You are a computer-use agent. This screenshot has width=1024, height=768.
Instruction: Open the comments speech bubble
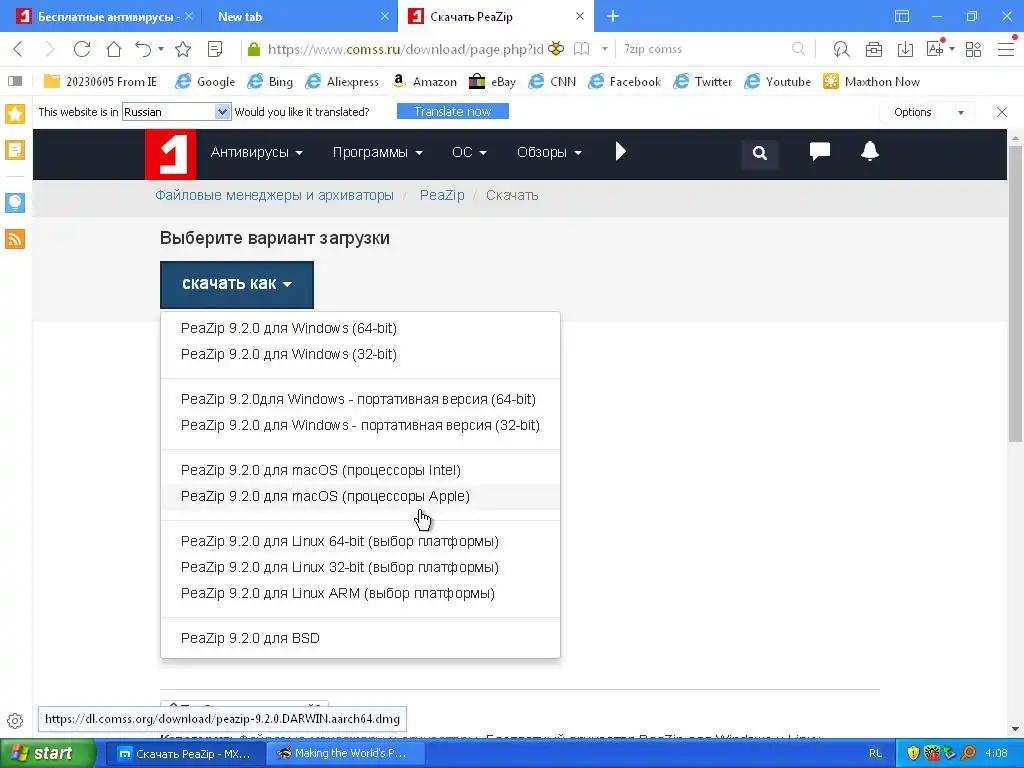click(820, 152)
